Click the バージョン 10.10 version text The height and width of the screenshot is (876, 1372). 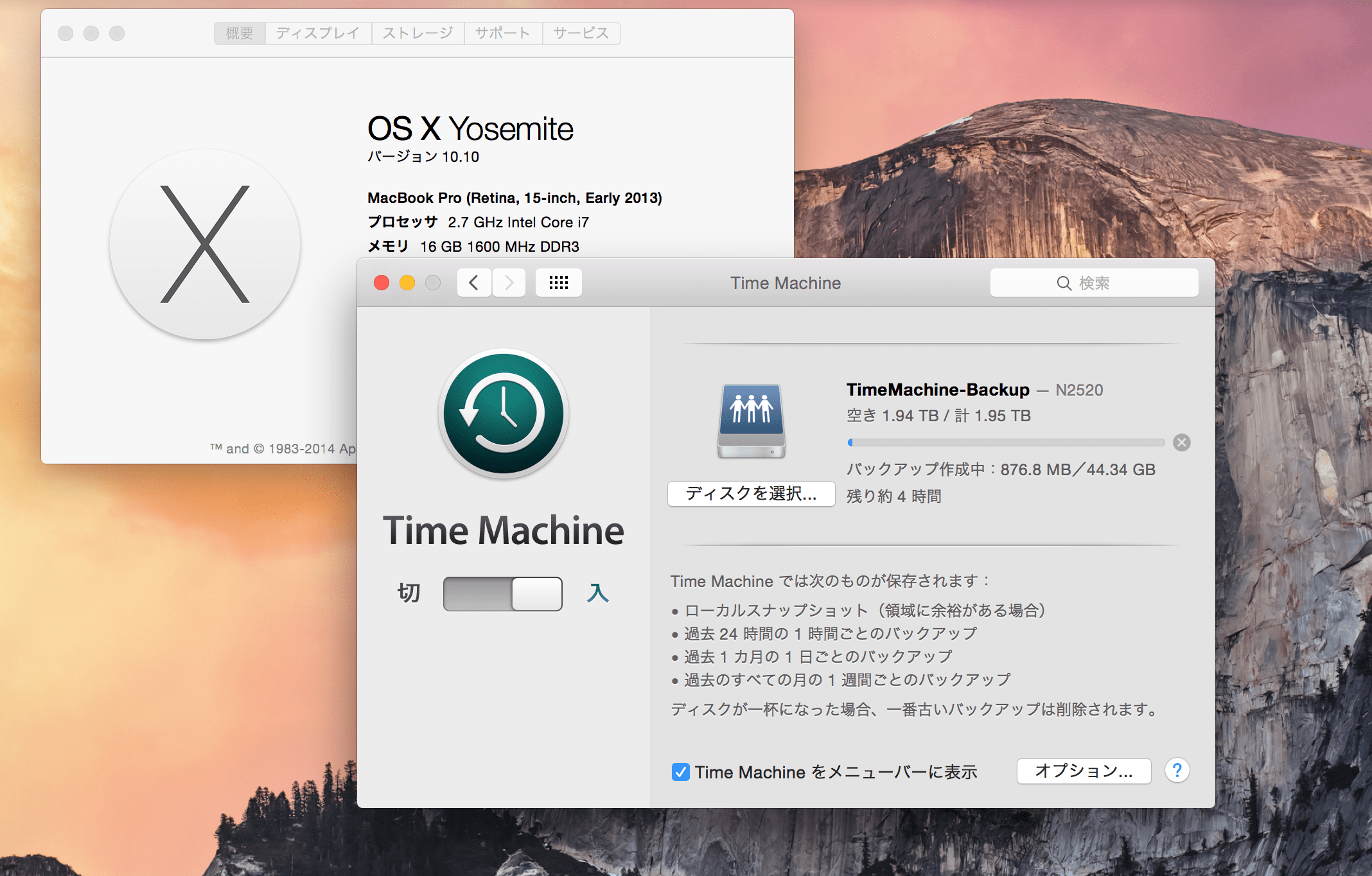[x=423, y=157]
